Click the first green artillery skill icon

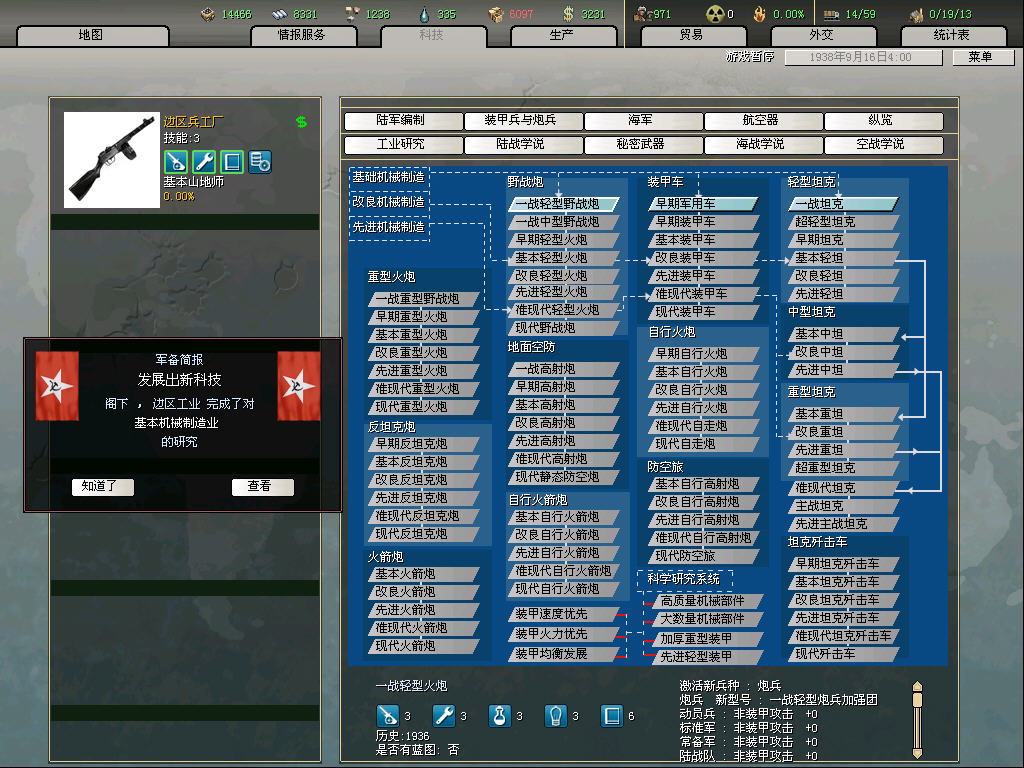pos(176,162)
